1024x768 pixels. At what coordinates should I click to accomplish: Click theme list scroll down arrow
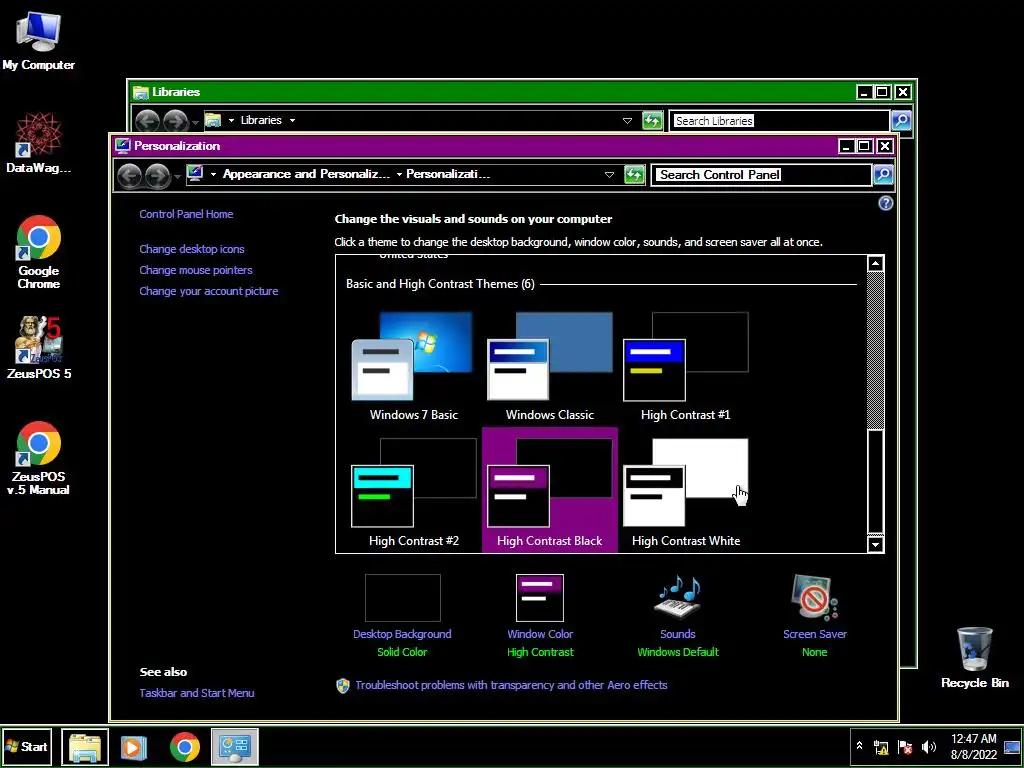tap(875, 543)
